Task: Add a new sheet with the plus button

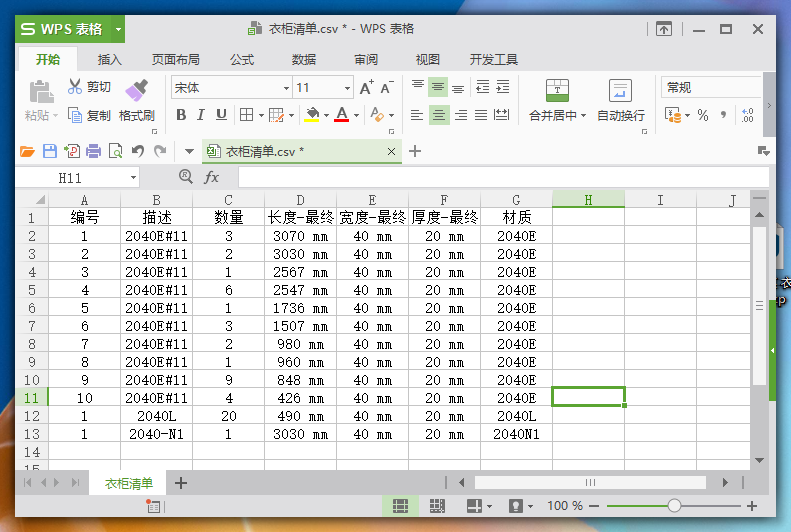Action: click(181, 483)
